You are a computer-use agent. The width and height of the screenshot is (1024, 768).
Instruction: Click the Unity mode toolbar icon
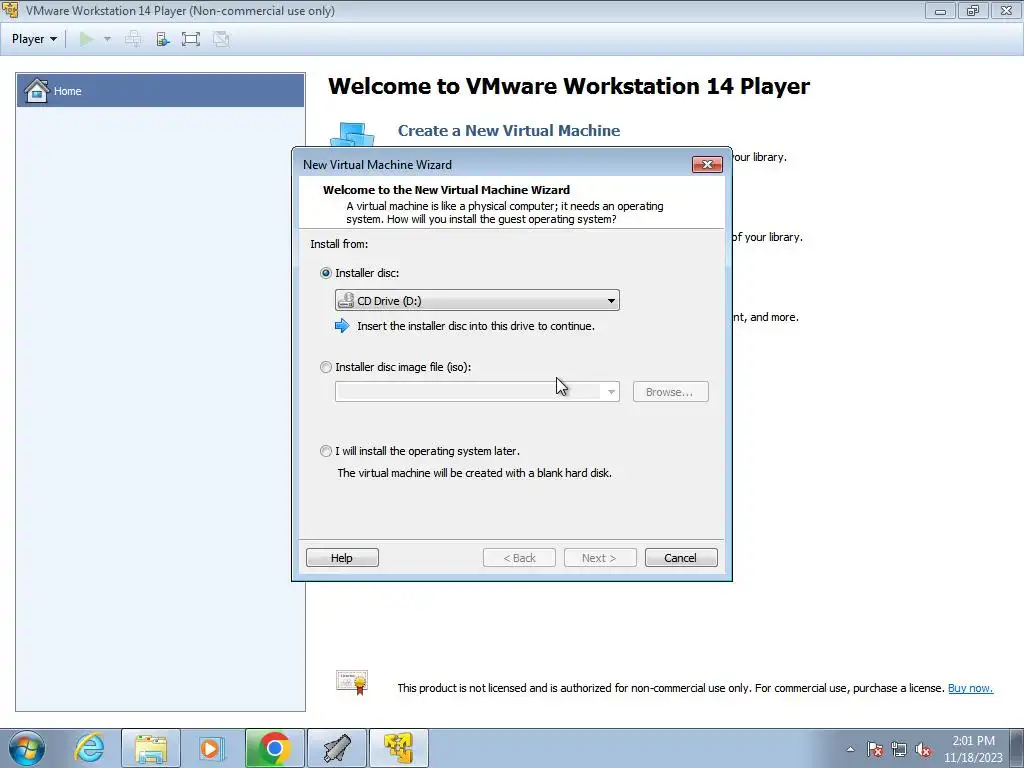coord(221,39)
